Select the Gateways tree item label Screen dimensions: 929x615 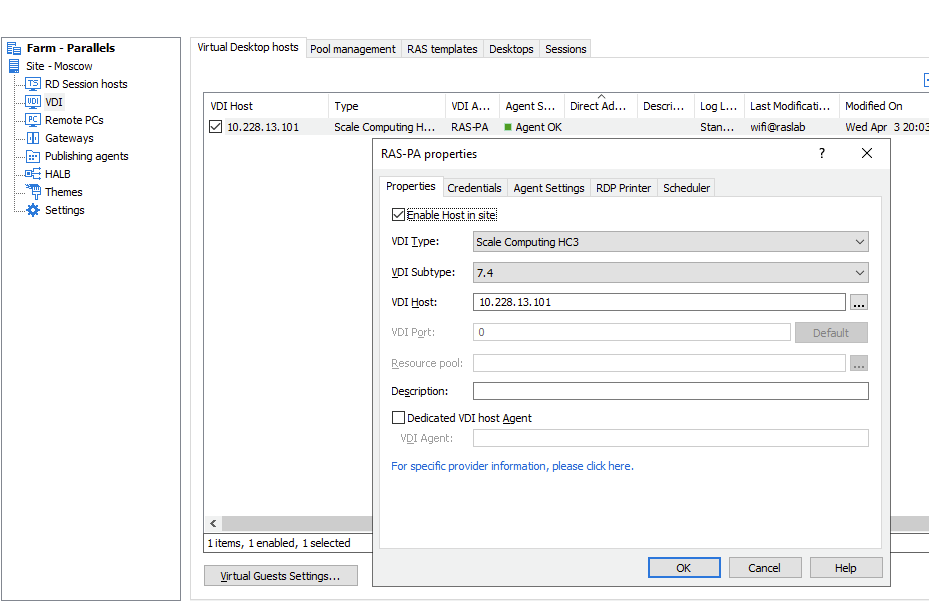tap(69, 138)
